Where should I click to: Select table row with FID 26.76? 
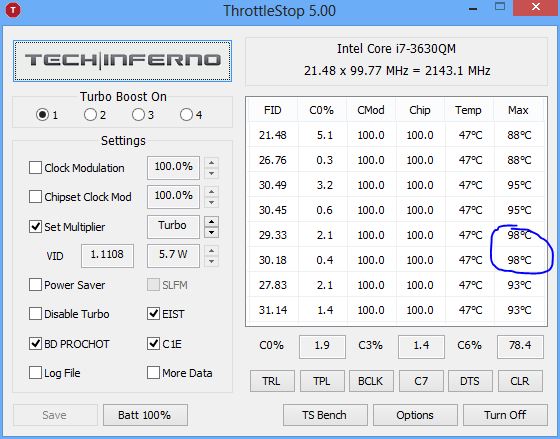pos(396,160)
